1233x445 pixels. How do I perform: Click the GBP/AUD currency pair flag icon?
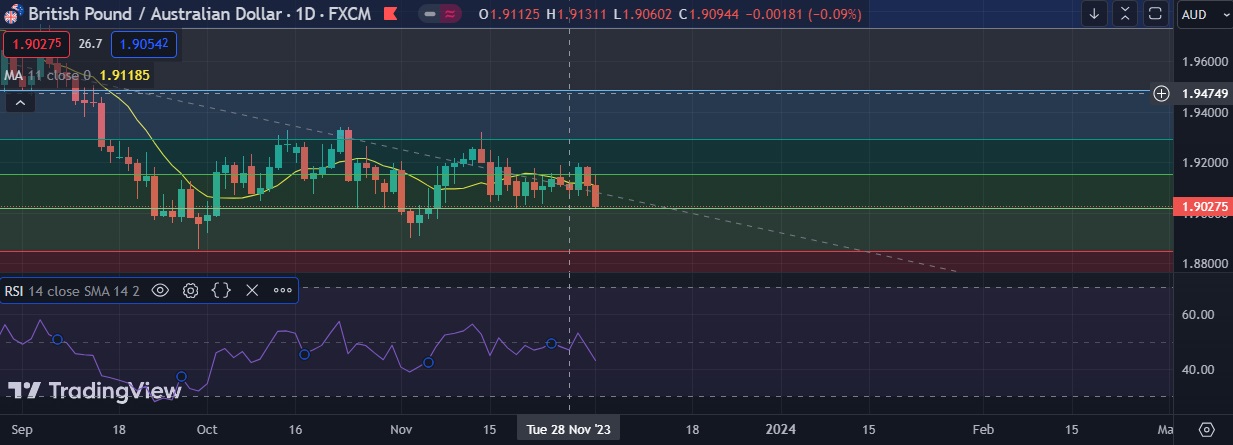point(13,14)
